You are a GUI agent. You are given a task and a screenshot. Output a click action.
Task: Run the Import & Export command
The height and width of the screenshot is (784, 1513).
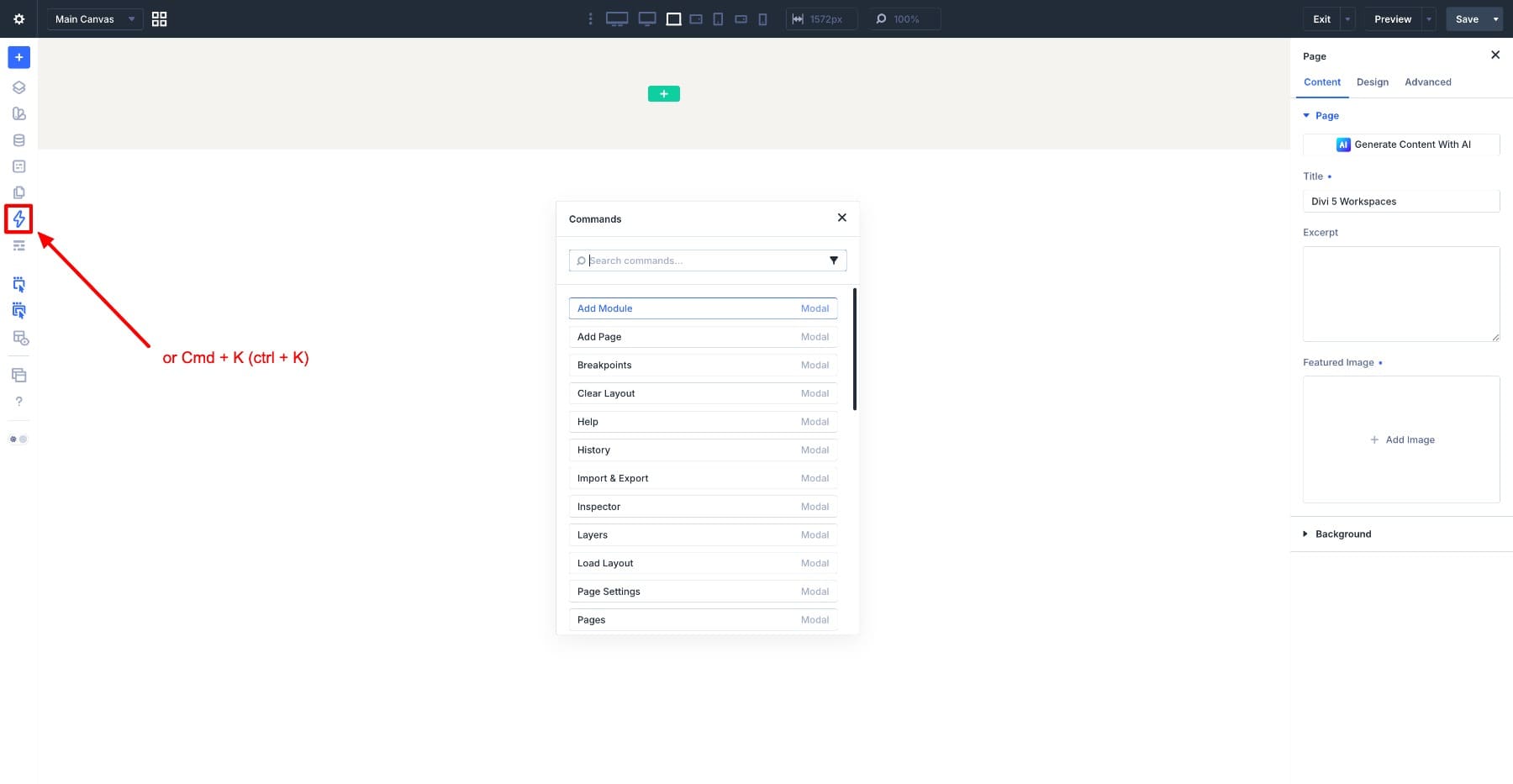tap(703, 478)
